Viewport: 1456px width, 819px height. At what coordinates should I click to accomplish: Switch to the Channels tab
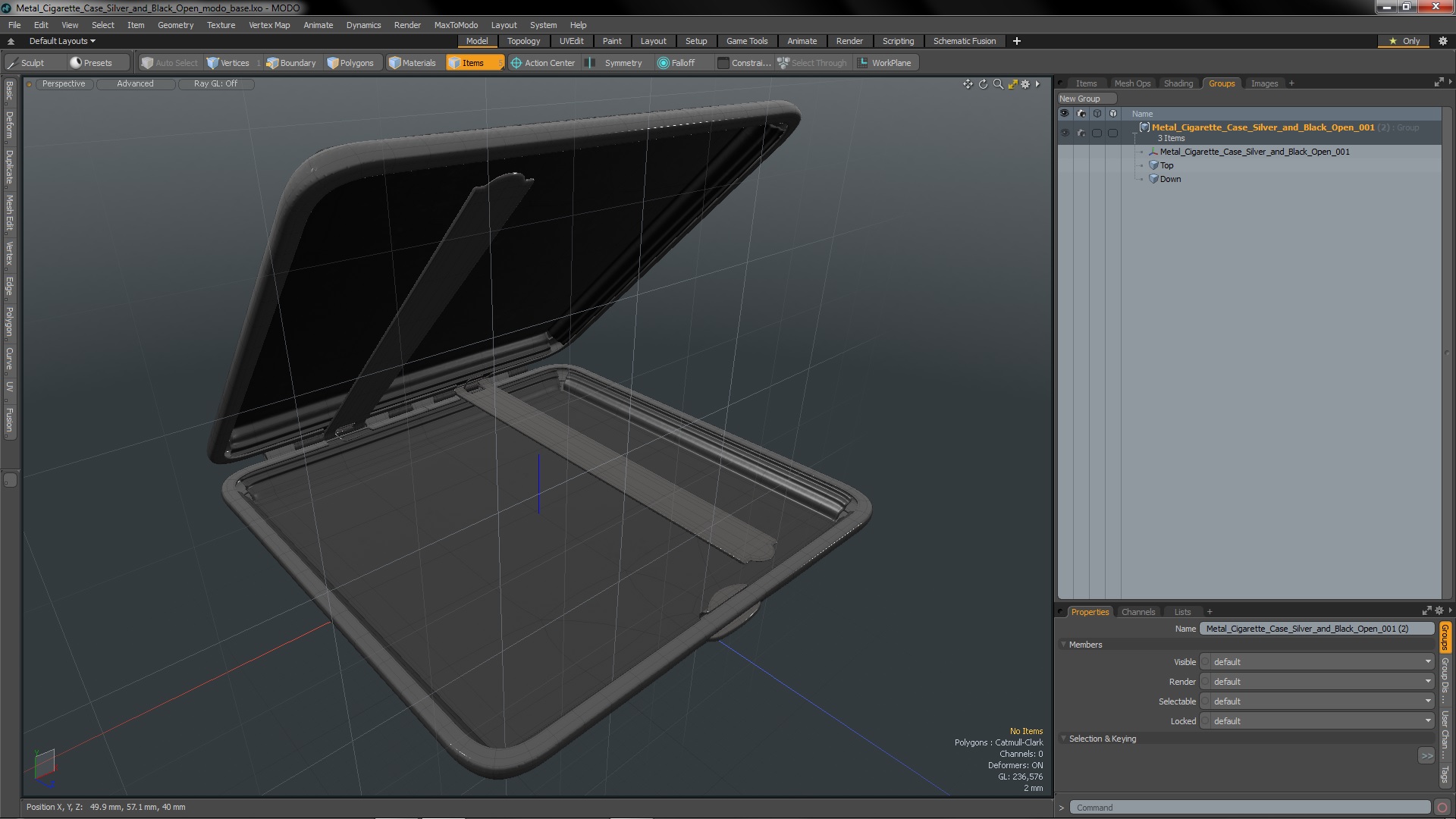[x=1137, y=612]
